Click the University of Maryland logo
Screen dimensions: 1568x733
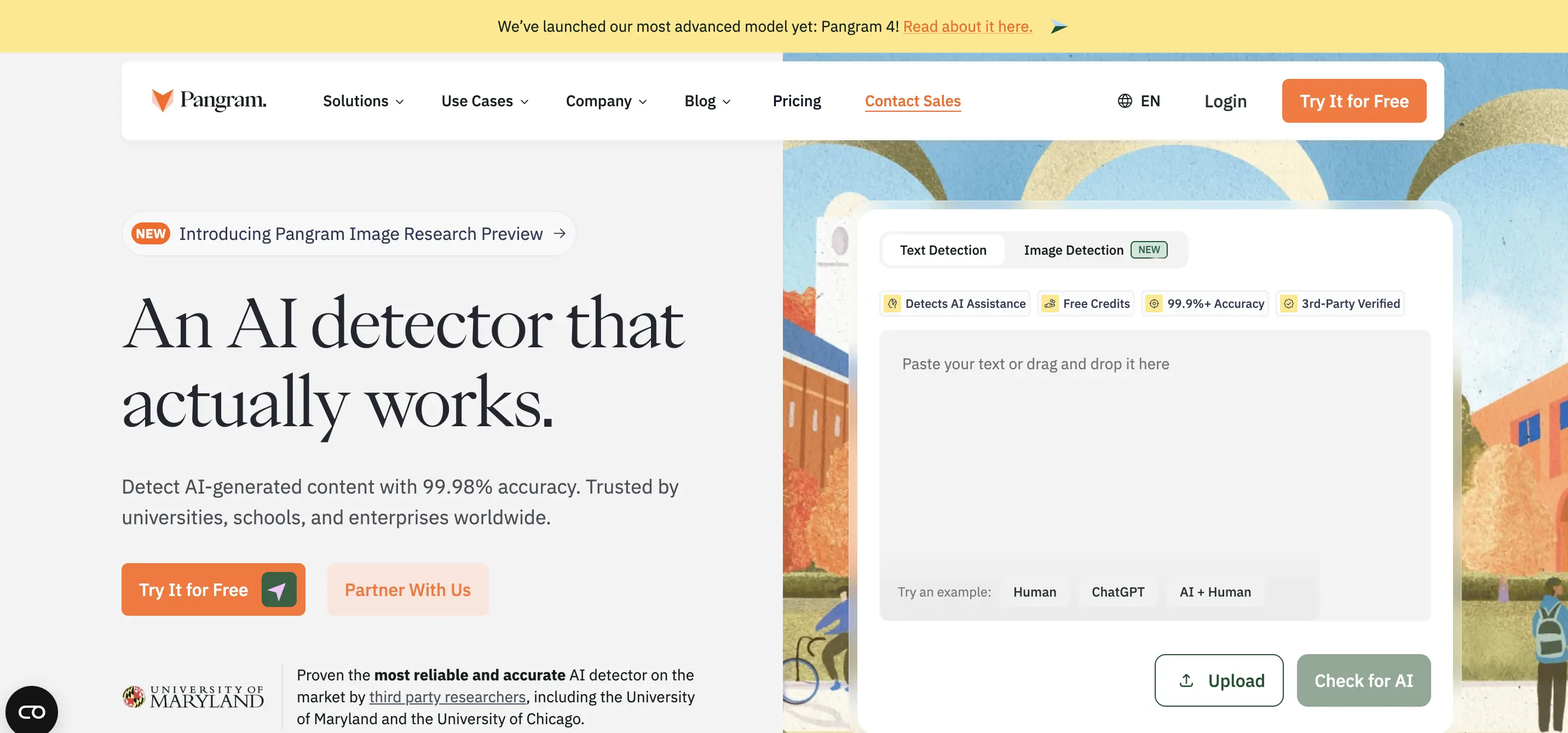(193, 696)
